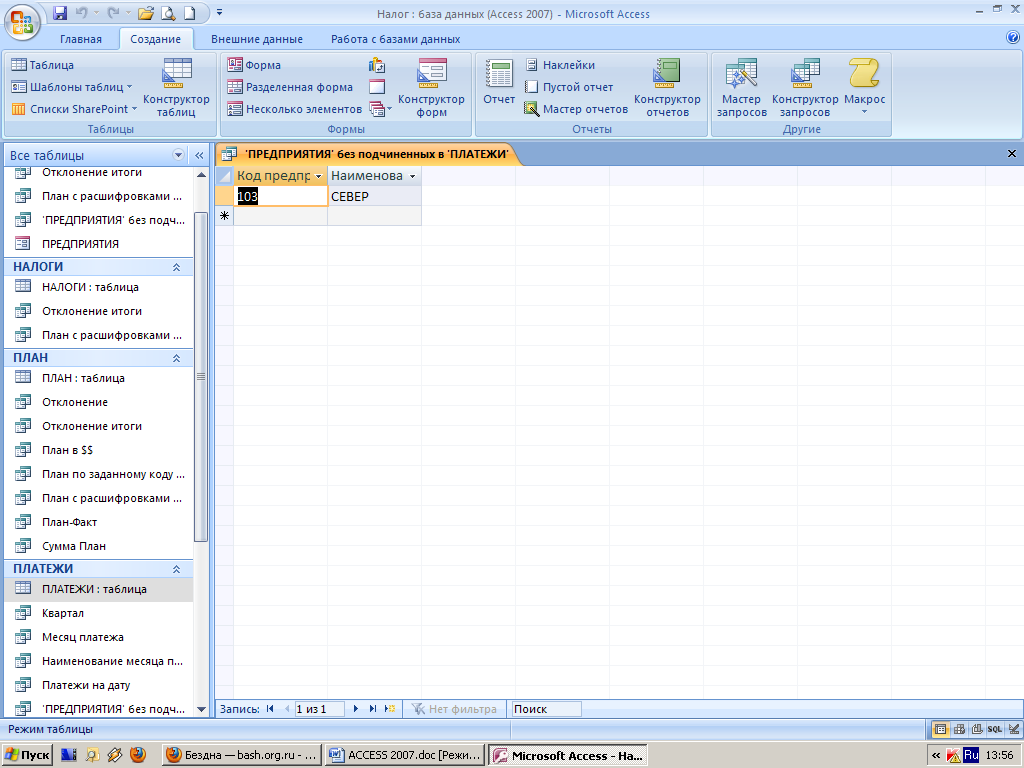The width and height of the screenshot is (1024, 768).
Task: Select the СЕВЕР cell
Action: click(374, 196)
